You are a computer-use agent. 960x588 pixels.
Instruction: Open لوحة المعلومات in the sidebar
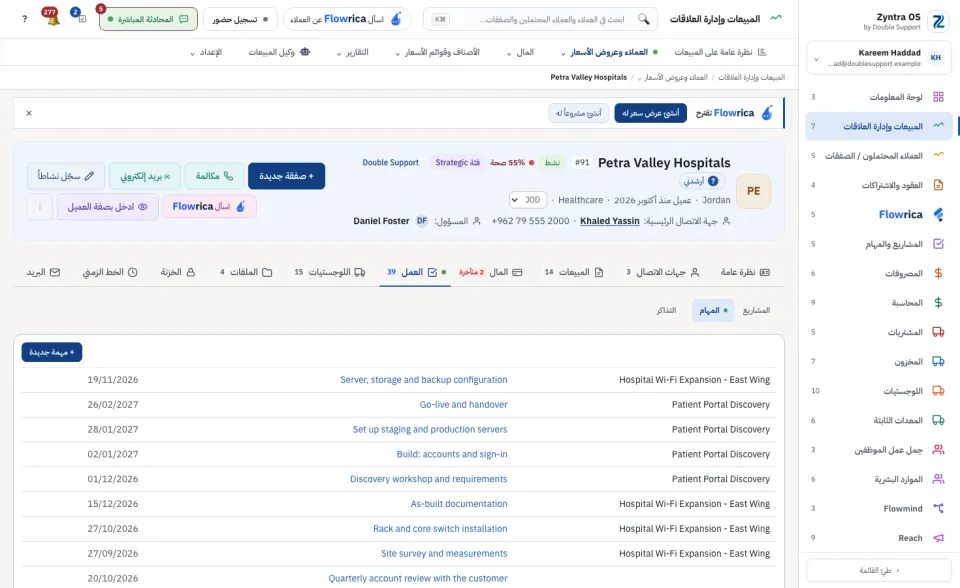tap(879, 97)
